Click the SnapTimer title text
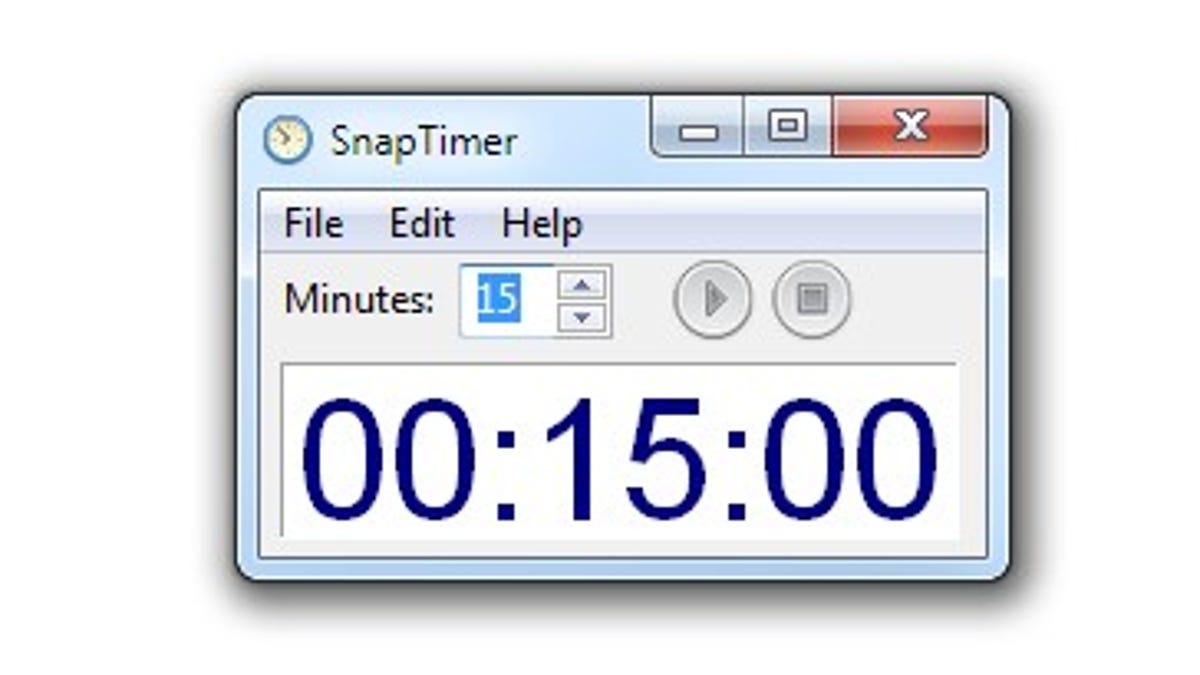Viewport: 1200px width, 675px height. [x=424, y=141]
